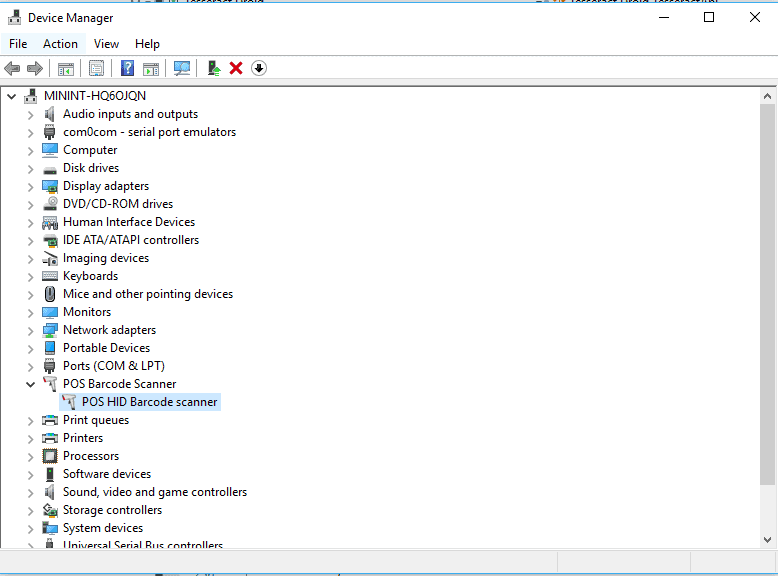Minimize the Device Manager window
Screen dimensions: 778x576
[x=664, y=17]
